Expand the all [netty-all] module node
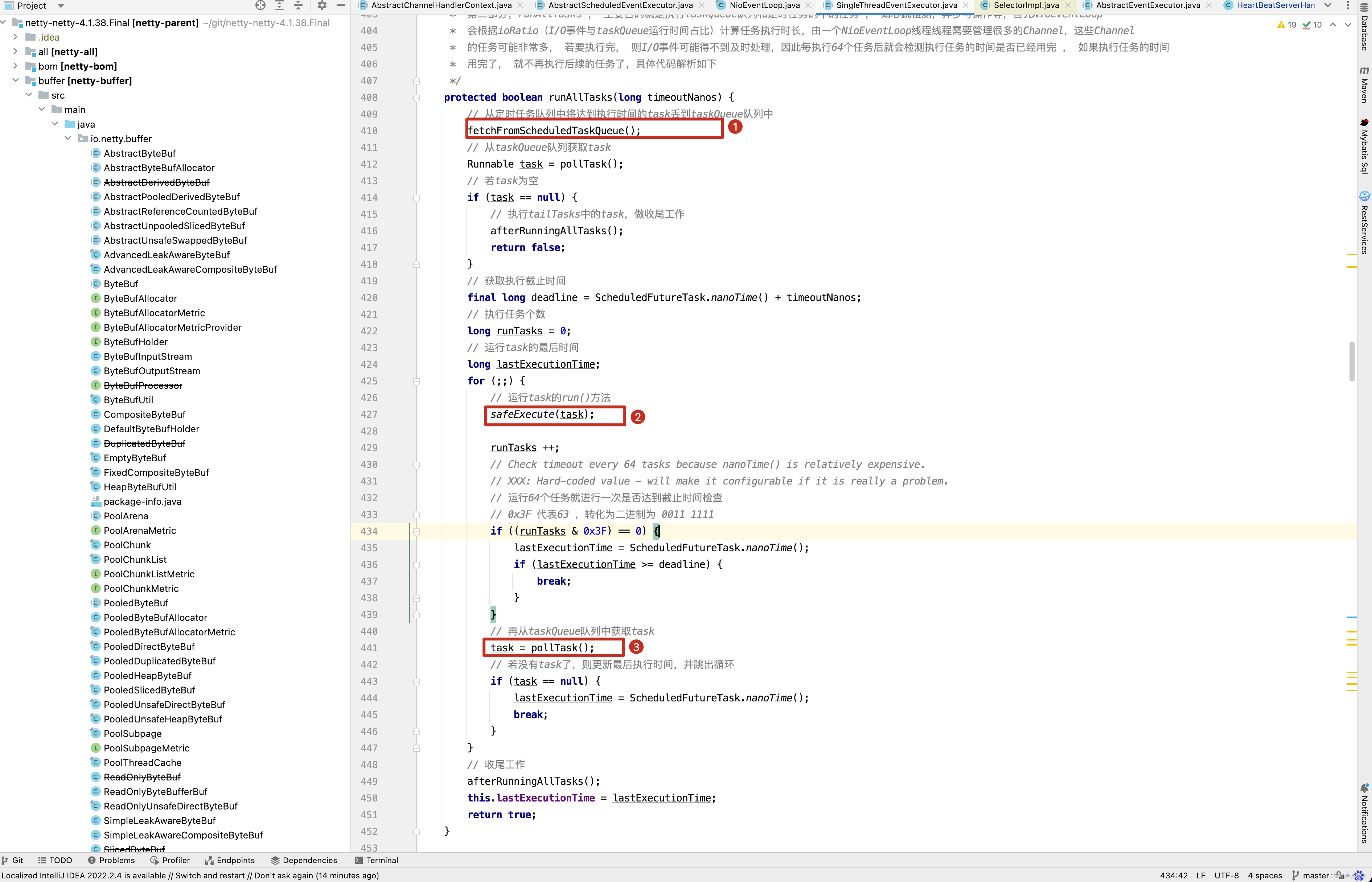This screenshot has width=1372, height=882. [x=16, y=51]
